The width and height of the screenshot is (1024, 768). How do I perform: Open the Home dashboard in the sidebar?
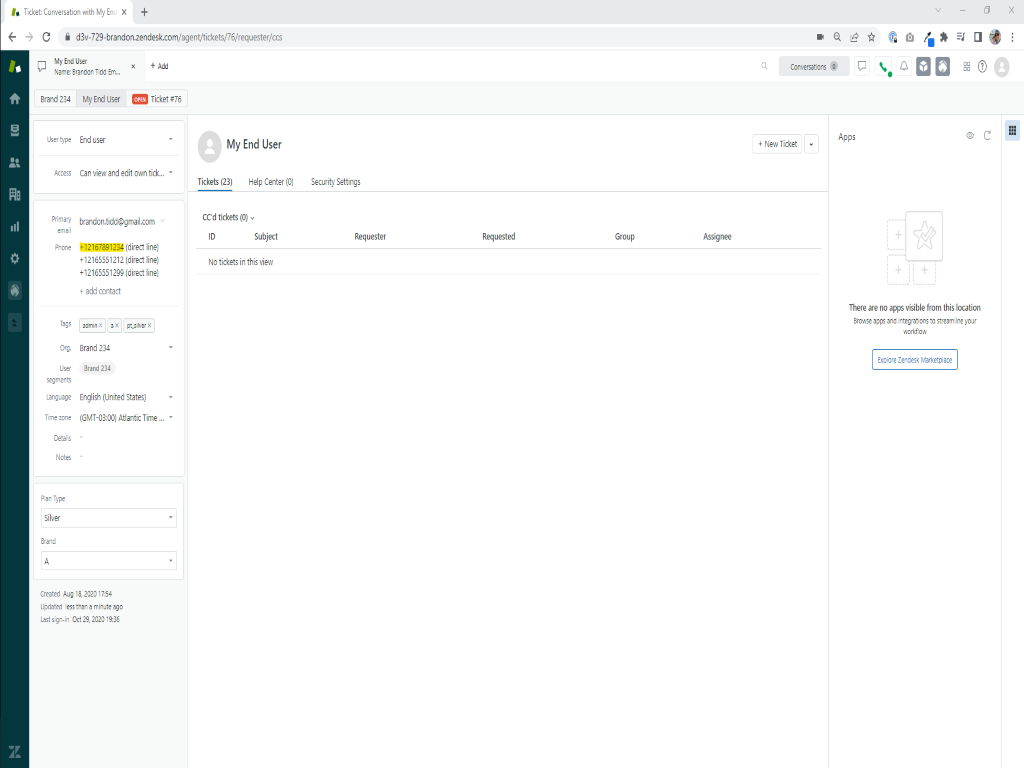click(14, 99)
